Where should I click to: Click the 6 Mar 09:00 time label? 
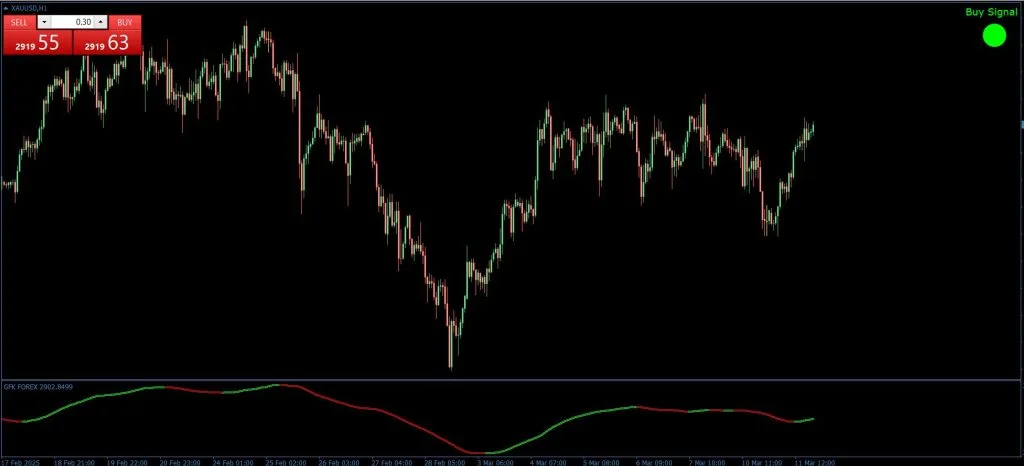tap(656, 462)
